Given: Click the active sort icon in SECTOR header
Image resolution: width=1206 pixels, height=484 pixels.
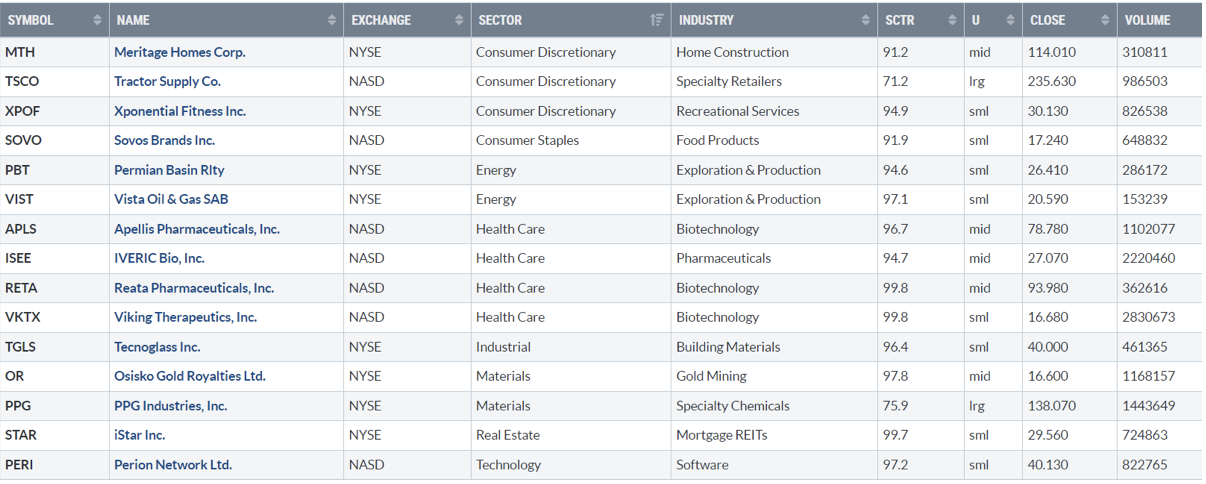Looking at the screenshot, I should coord(657,20).
